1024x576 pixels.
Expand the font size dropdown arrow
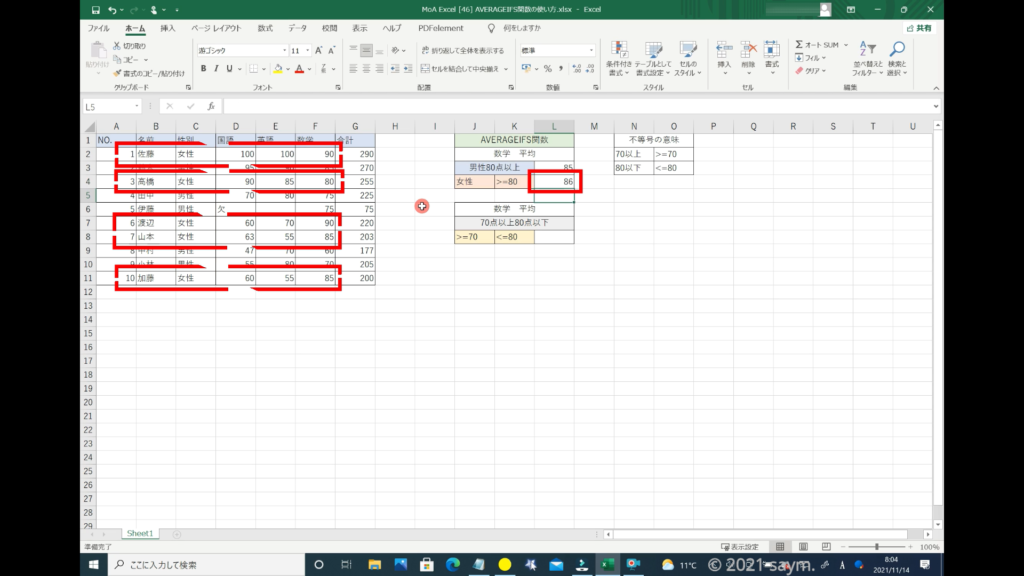pyautogui.click(x=308, y=50)
